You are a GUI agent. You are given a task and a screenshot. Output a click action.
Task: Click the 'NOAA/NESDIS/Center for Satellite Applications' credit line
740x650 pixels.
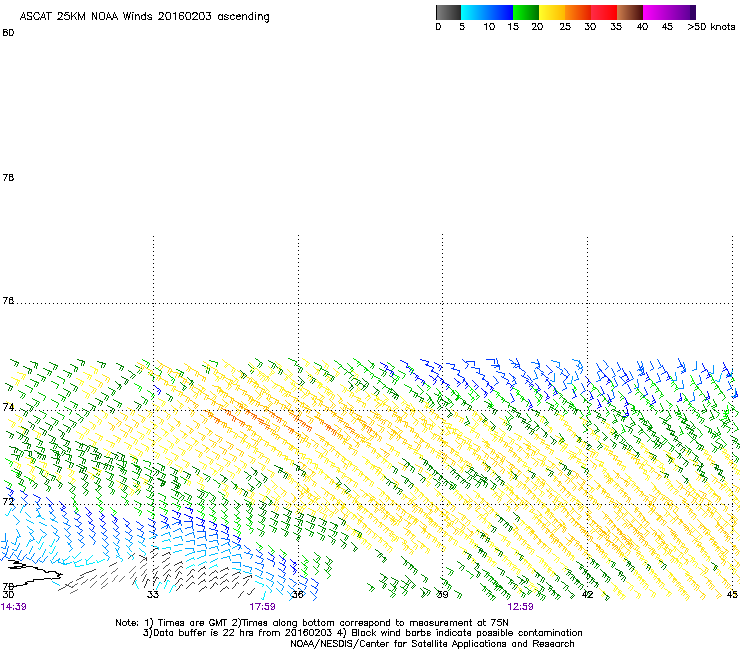pos(432,643)
